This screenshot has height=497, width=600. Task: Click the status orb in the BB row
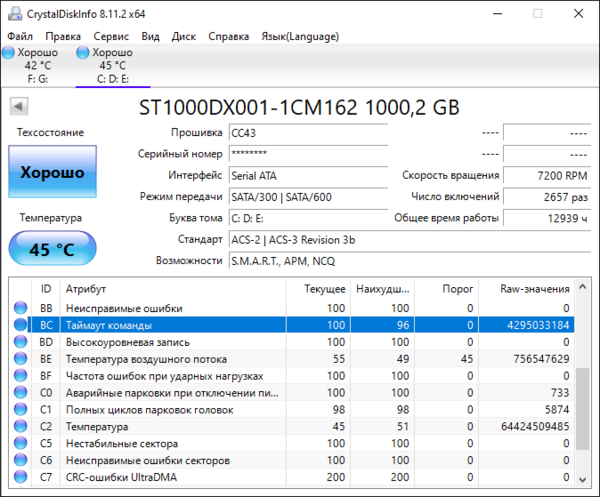point(20,308)
